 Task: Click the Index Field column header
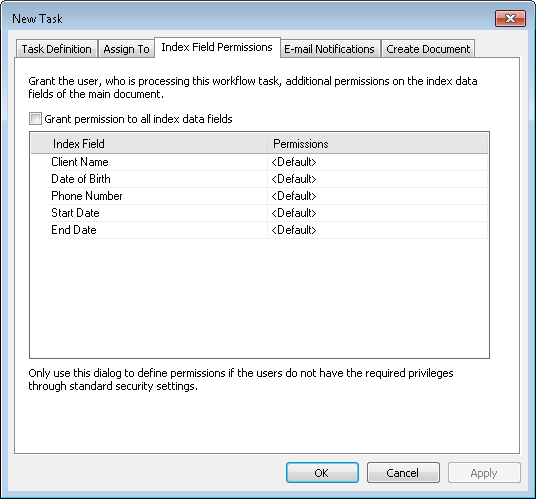(149, 144)
